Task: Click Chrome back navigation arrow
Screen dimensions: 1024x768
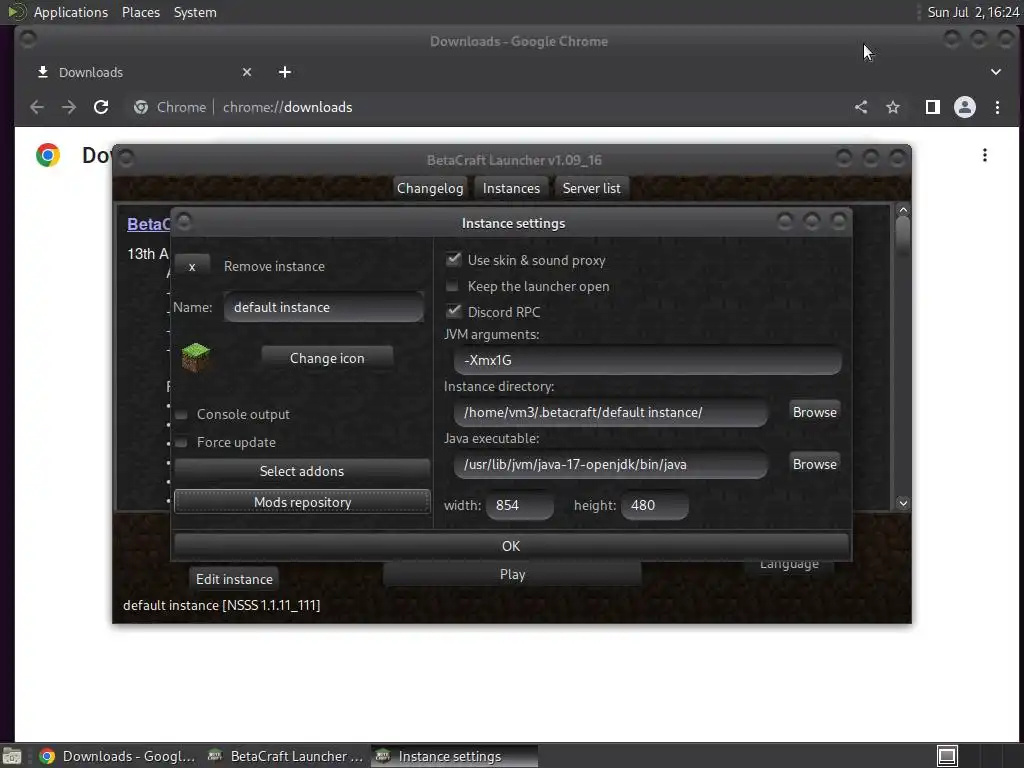Action: [37, 107]
